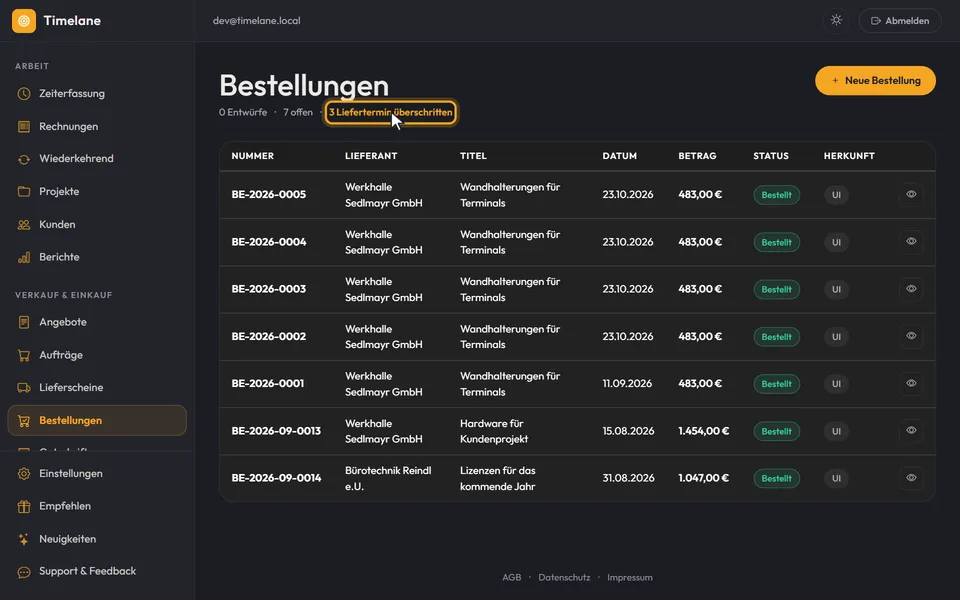Click the Timelane logo icon

24,21
